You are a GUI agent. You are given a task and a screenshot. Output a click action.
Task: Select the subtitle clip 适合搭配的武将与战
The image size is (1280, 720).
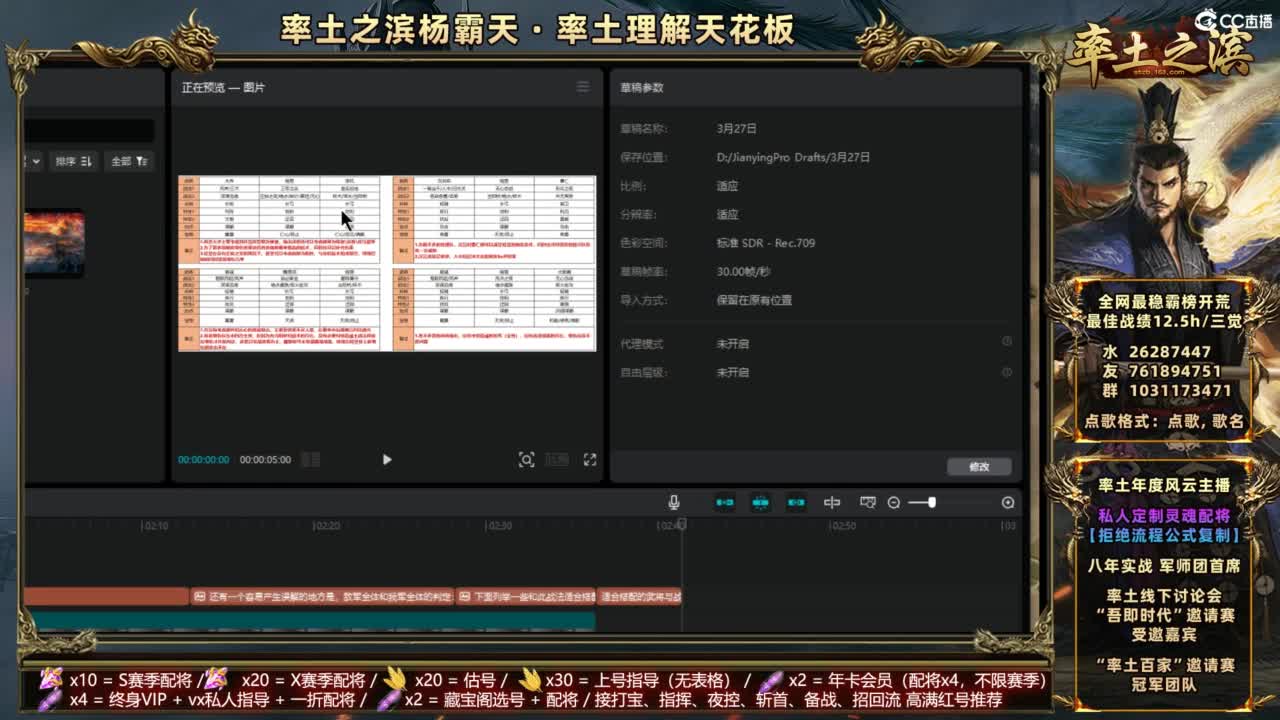(x=640, y=597)
